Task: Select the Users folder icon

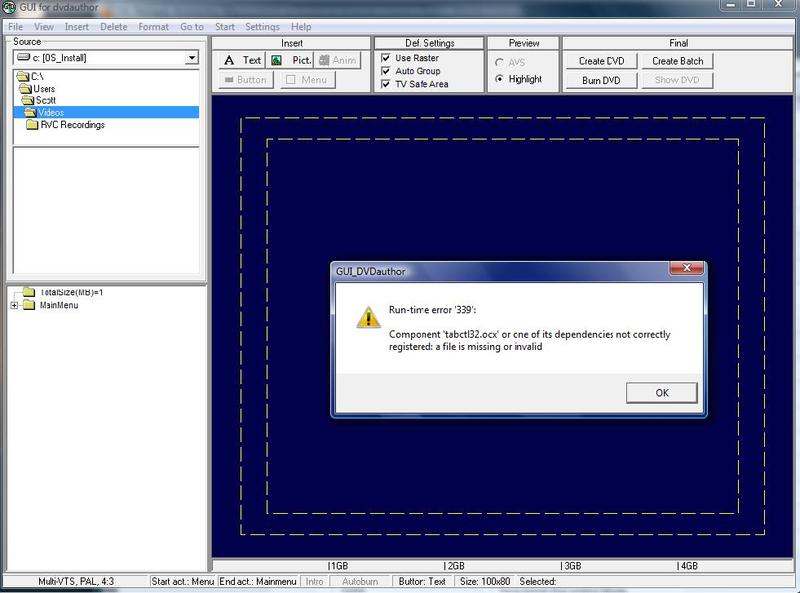Action: [26, 89]
